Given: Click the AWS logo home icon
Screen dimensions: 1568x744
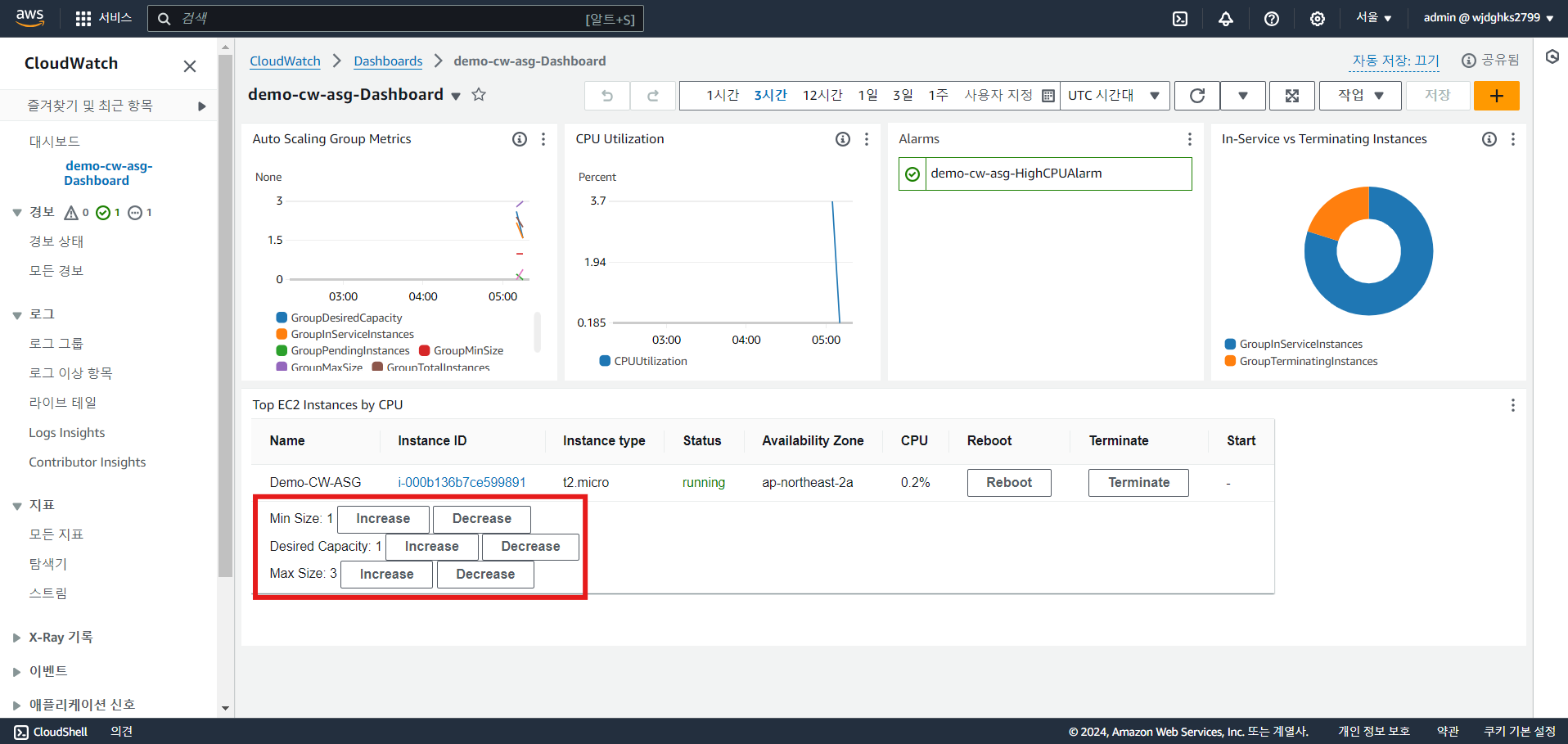Looking at the screenshot, I should pyautogui.click(x=30, y=18).
